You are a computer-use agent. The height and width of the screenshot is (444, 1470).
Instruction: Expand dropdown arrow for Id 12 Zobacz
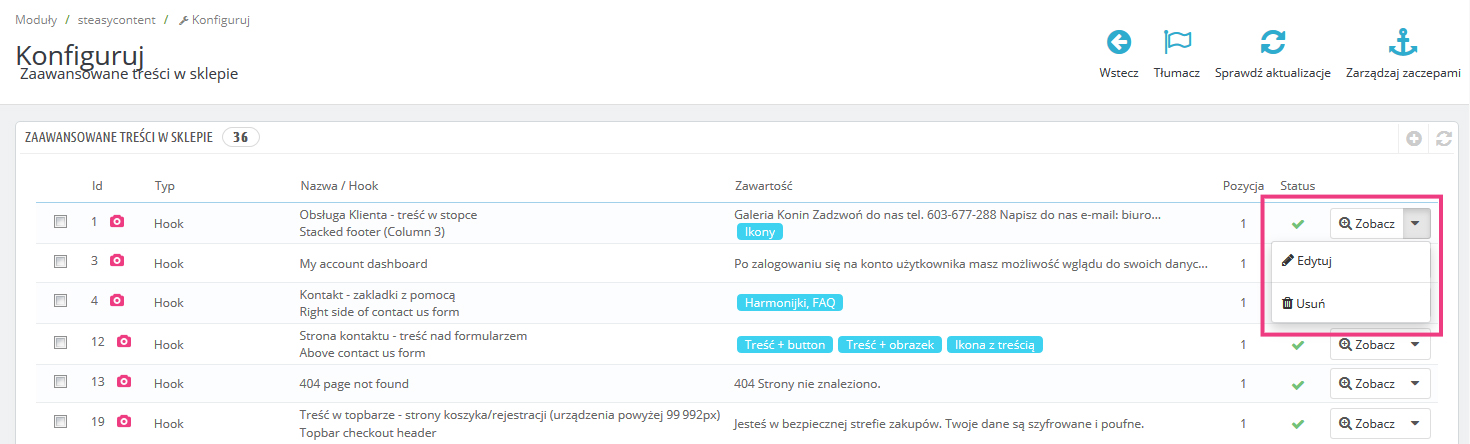pos(1416,344)
